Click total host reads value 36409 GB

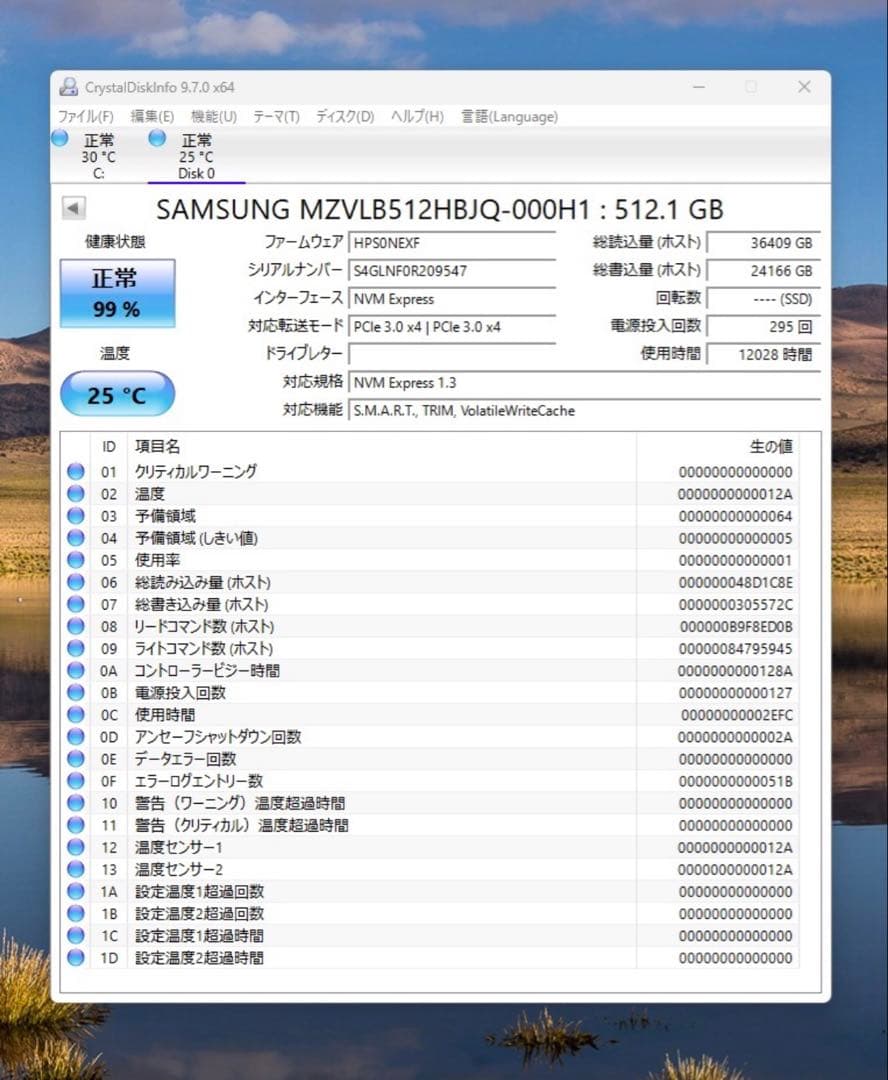click(x=764, y=242)
